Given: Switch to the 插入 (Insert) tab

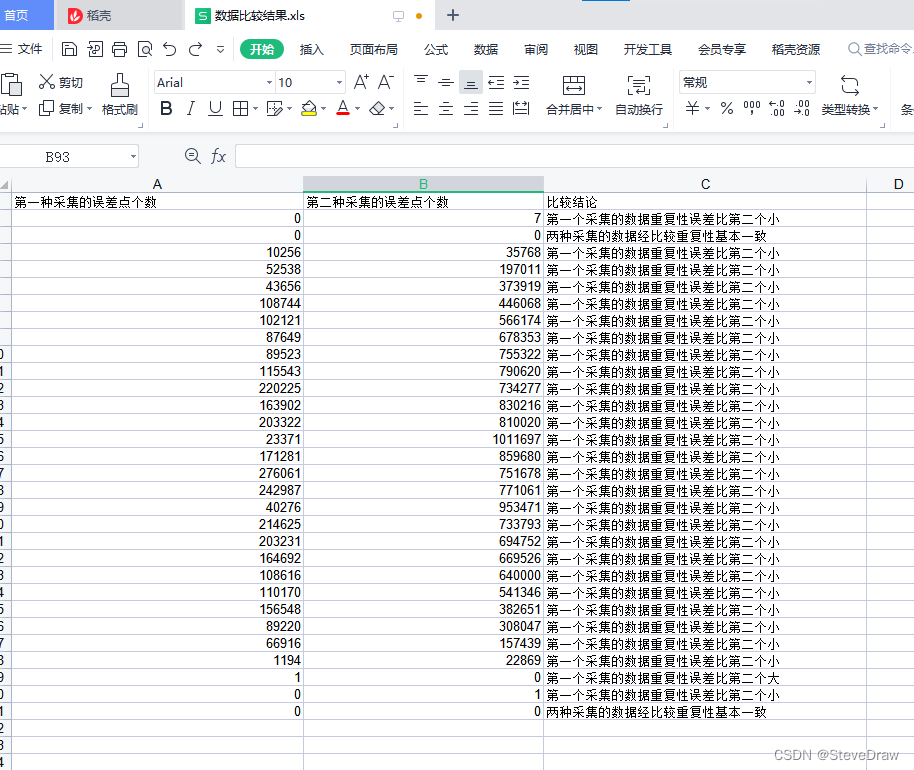Looking at the screenshot, I should coord(311,50).
